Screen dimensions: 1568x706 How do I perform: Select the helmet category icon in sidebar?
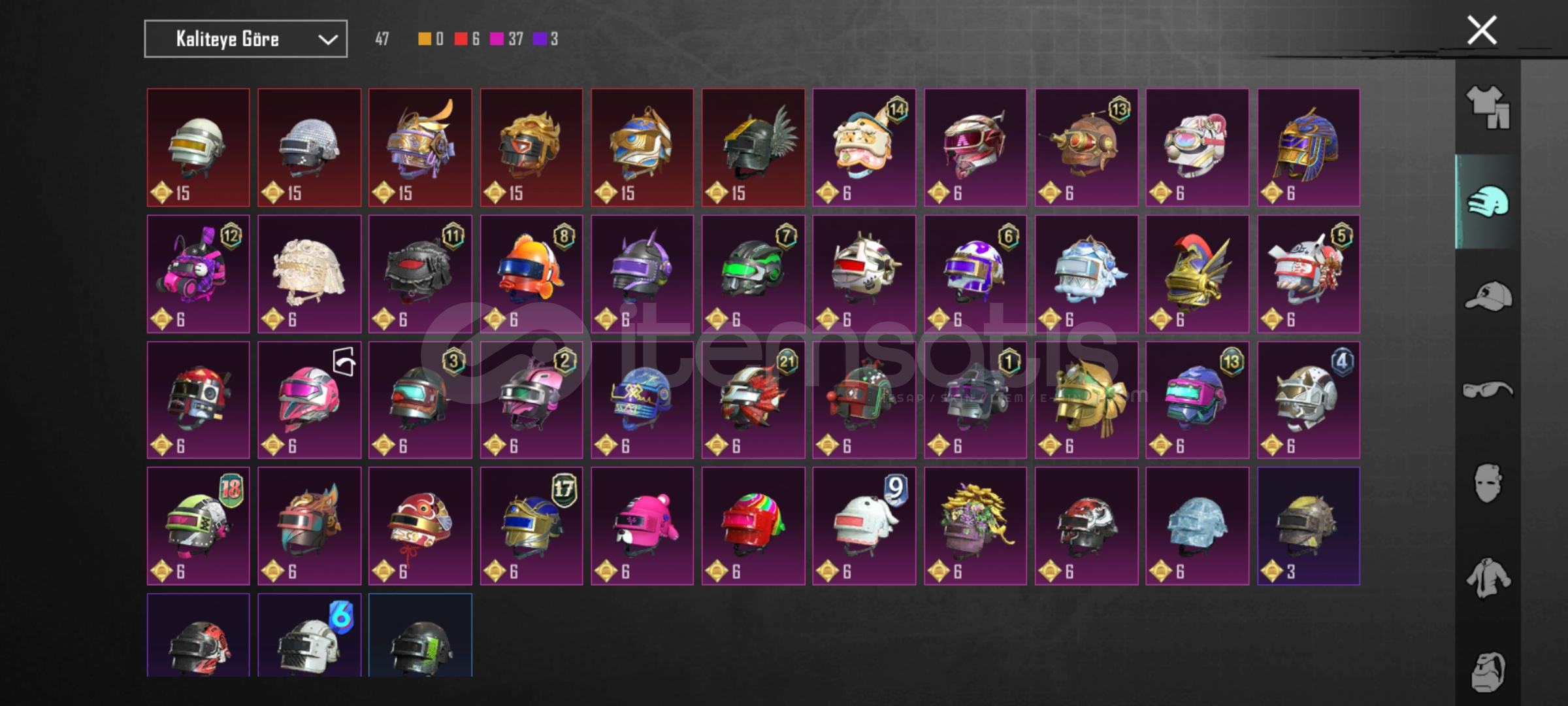(x=1488, y=202)
